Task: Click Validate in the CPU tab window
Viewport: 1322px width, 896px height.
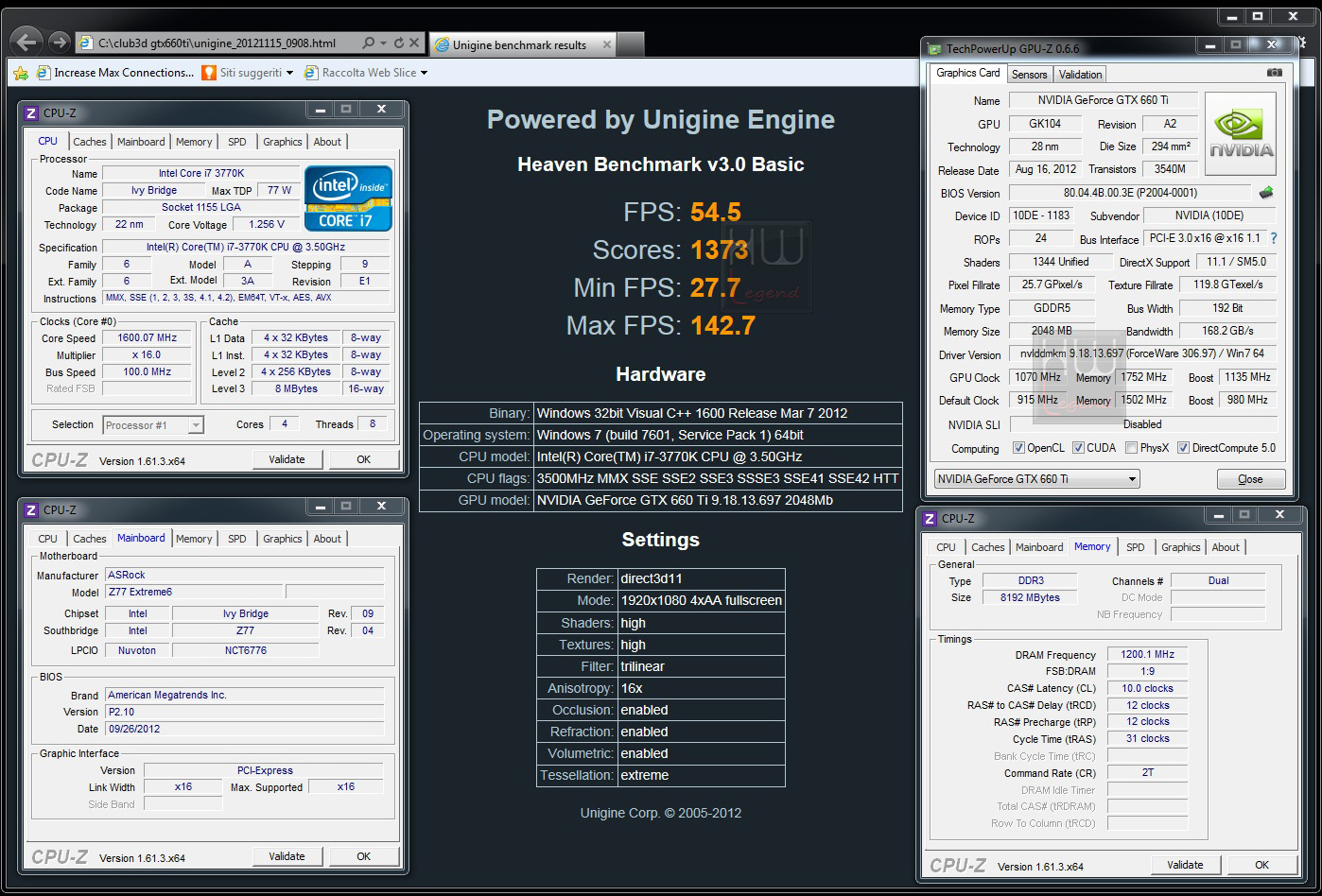Action: pos(287,459)
